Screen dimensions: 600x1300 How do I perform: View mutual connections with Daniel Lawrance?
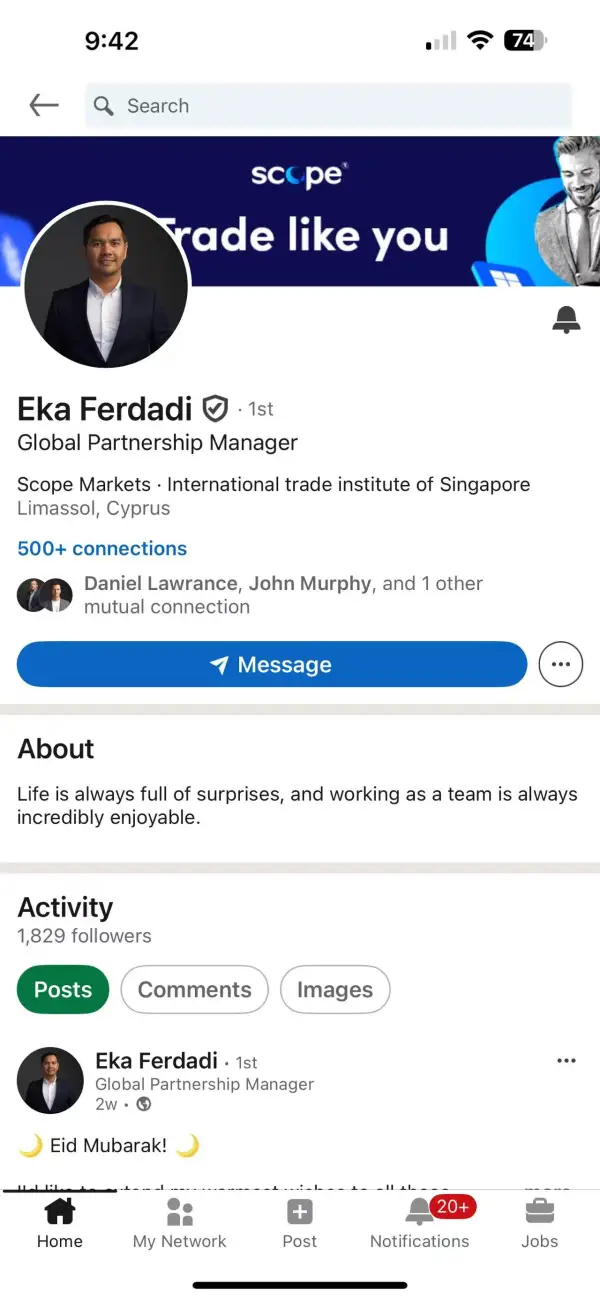point(250,595)
